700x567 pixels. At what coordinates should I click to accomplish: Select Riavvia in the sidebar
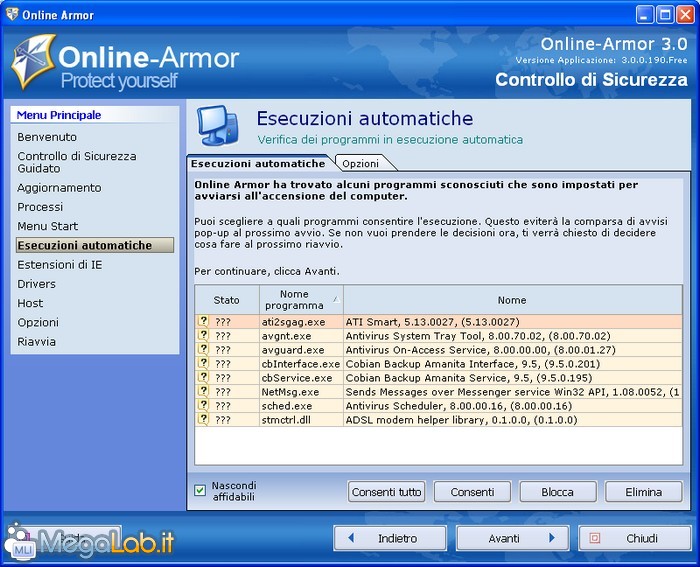(37, 342)
